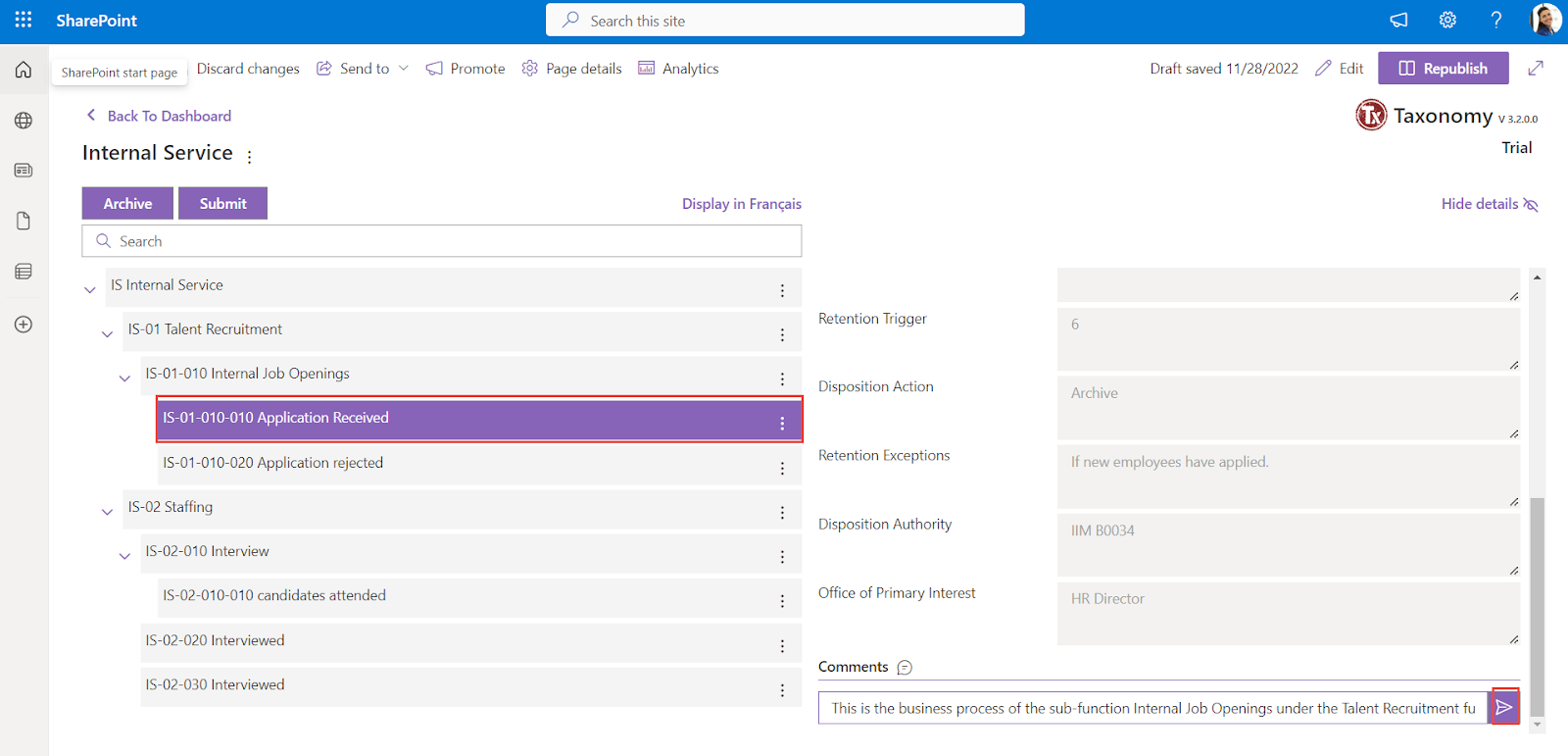The image size is (1568, 756).
Task: Collapse the IS-01-010 Internal Job Openings node
Action: point(125,378)
